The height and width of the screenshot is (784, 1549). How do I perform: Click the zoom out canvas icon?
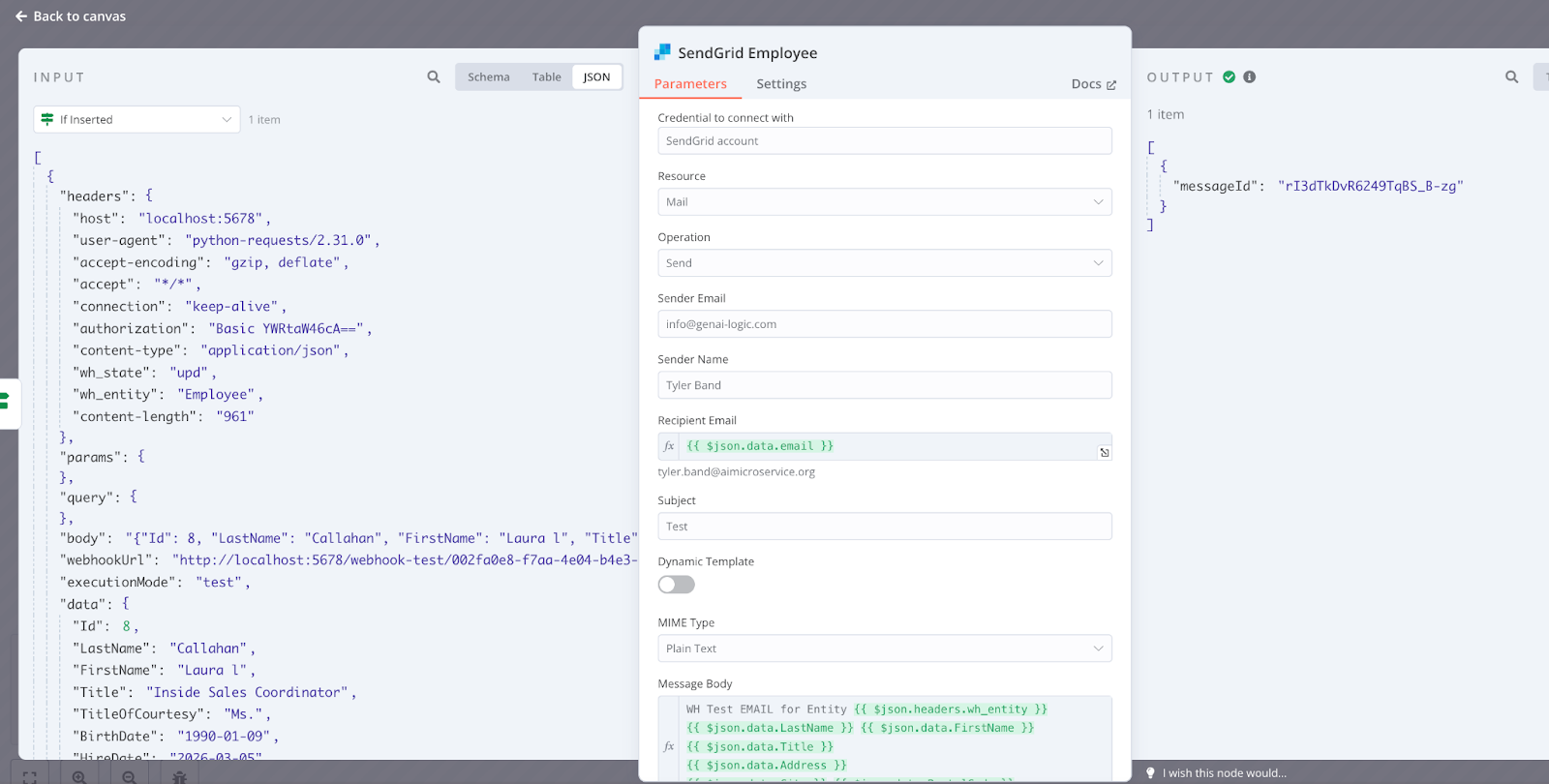(129, 776)
